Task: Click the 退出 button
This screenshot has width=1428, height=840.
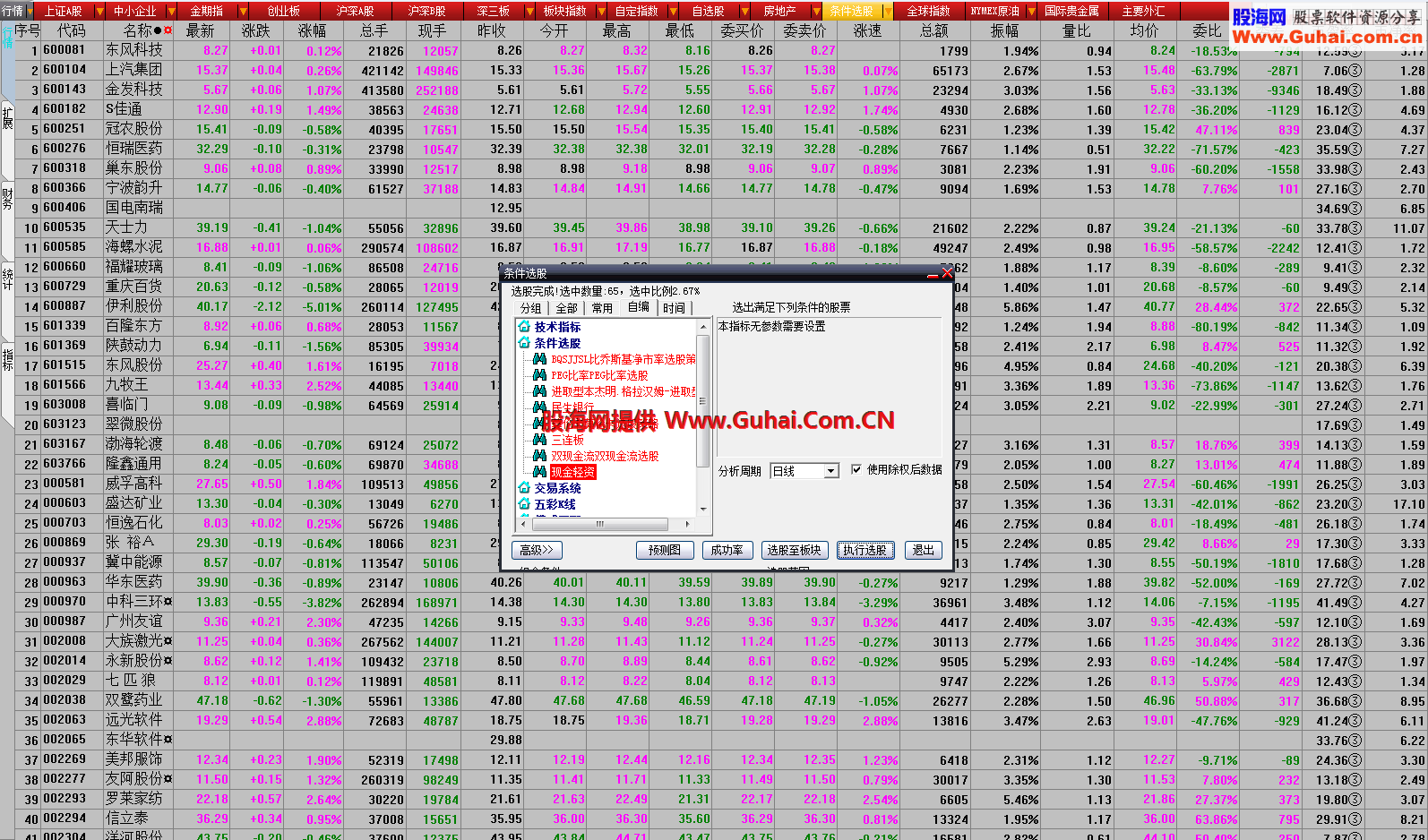Action: point(924,550)
